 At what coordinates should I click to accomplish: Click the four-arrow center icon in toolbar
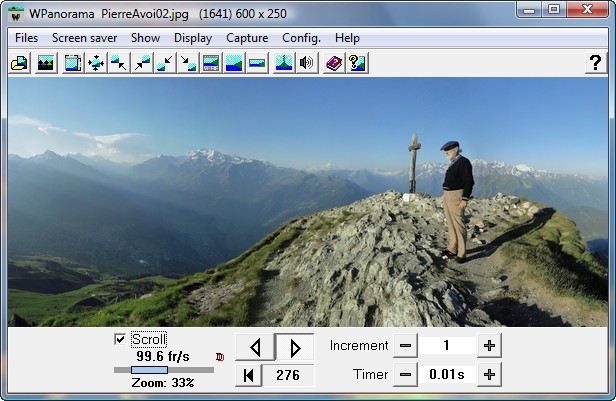click(96, 63)
